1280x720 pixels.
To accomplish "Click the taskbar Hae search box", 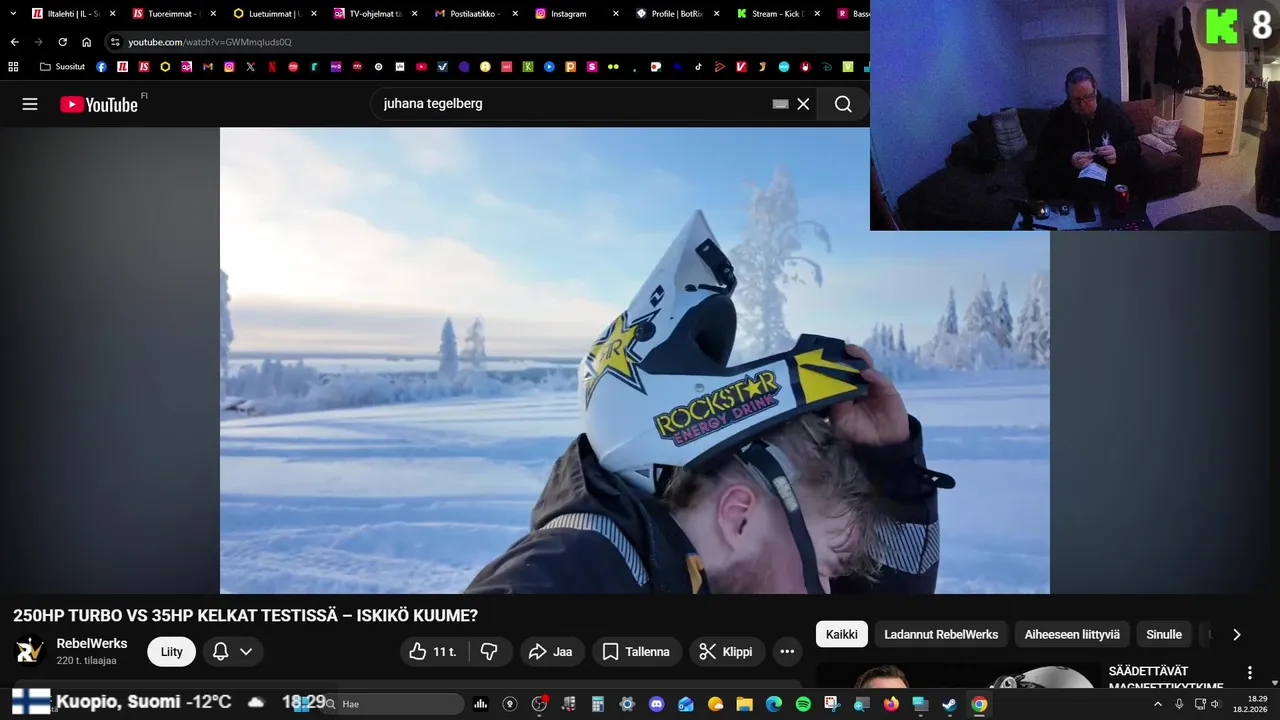I will click(x=392, y=704).
